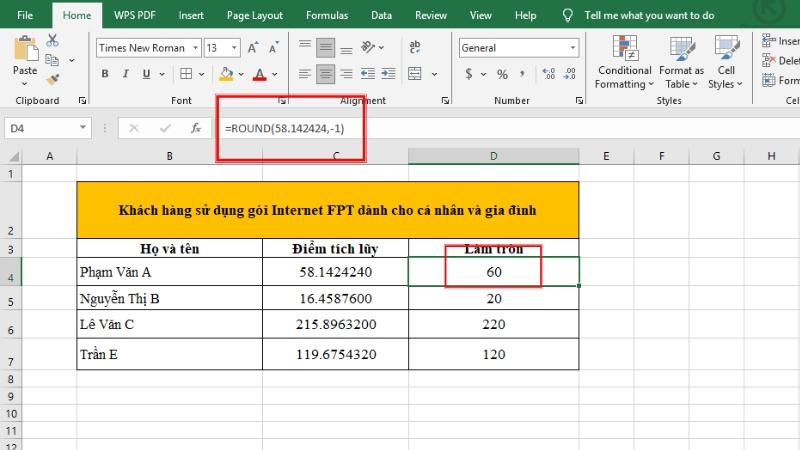Click Increase Indent icon
Image resolution: width=800 pixels, height=450 pixels.
388,74
